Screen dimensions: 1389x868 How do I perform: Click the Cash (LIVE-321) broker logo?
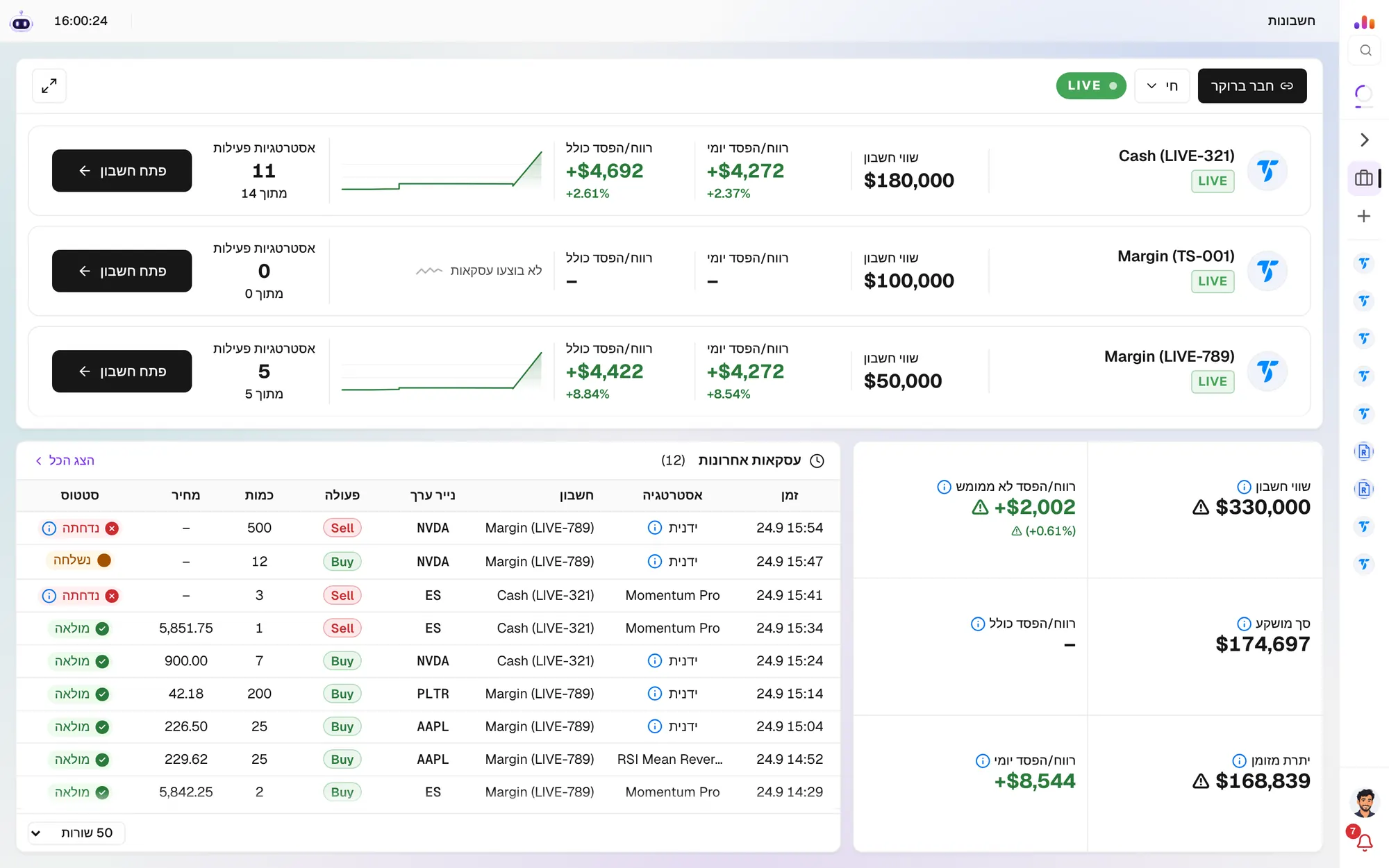click(1267, 171)
